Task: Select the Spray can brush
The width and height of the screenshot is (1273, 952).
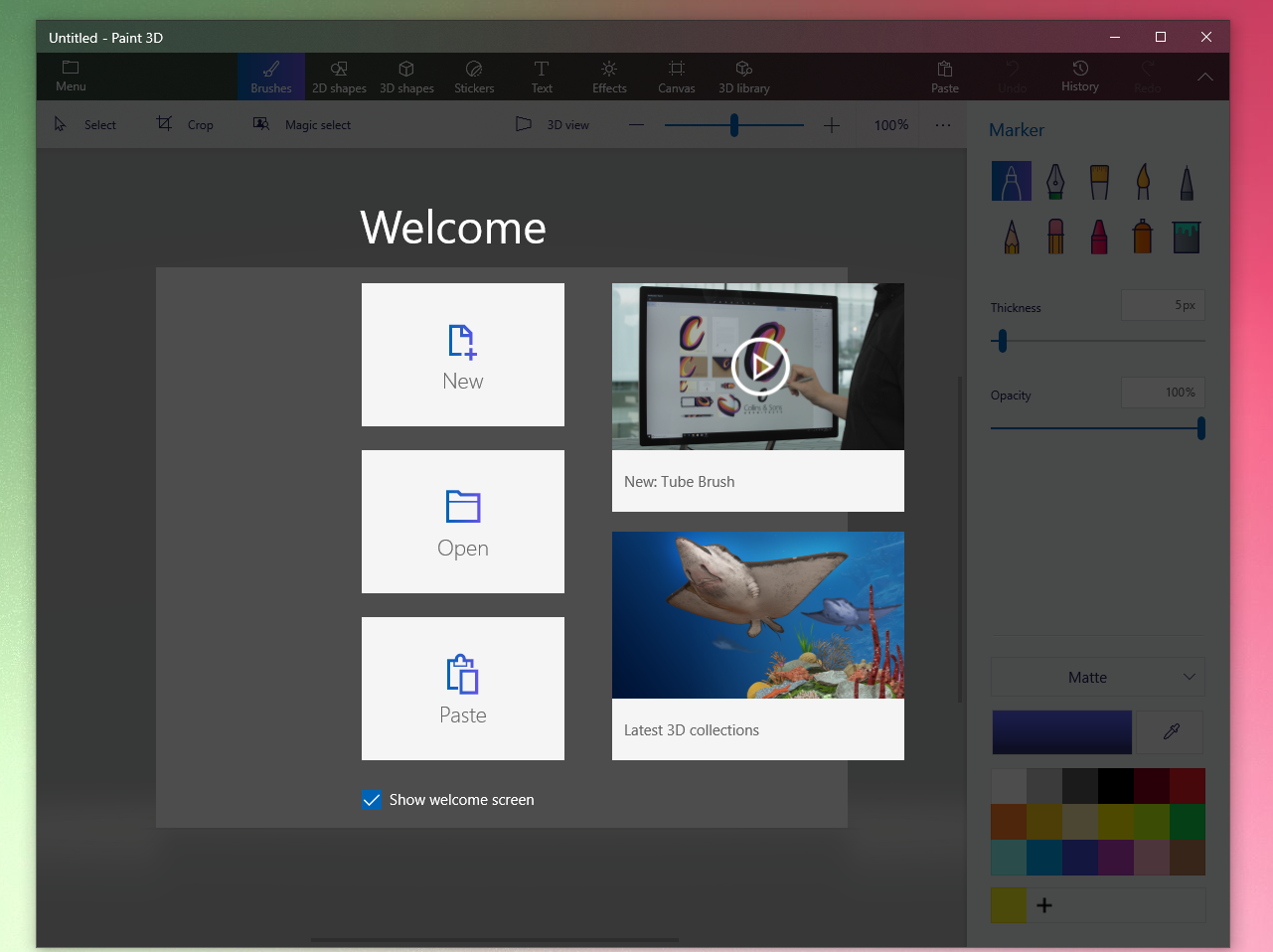Action: [1142, 236]
